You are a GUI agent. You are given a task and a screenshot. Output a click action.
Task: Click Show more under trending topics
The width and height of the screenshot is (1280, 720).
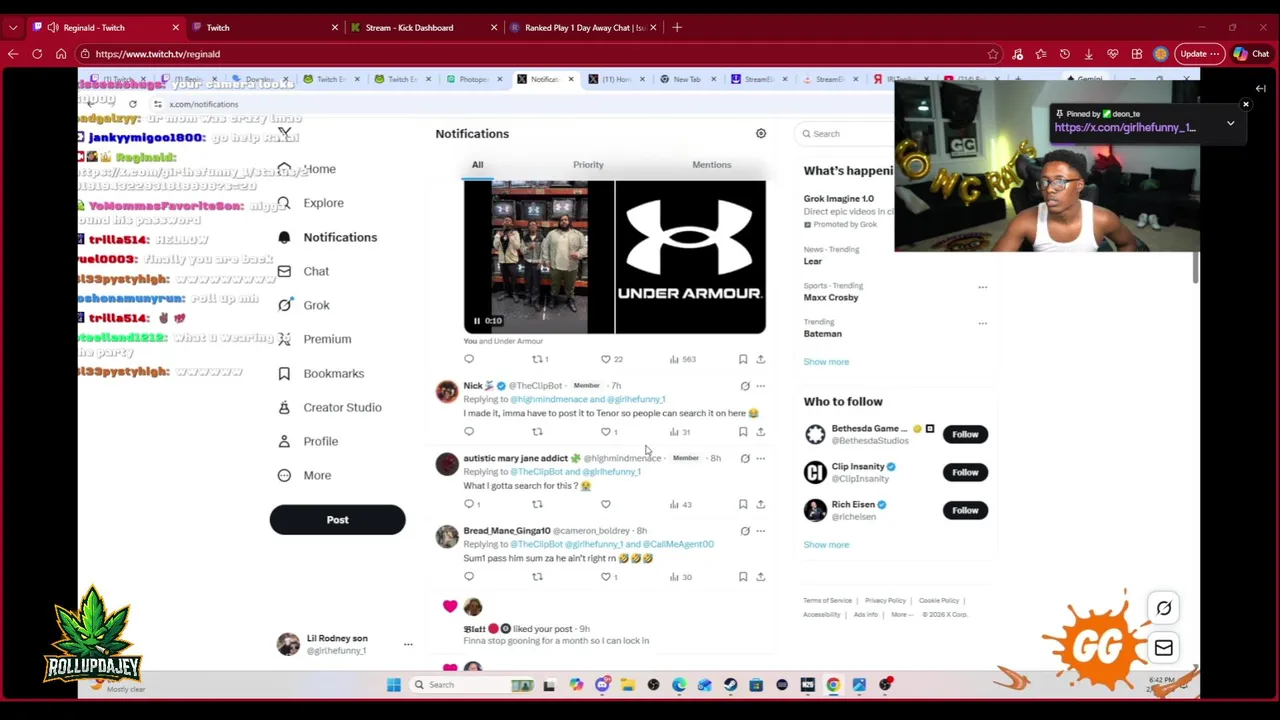pos(826,362)
